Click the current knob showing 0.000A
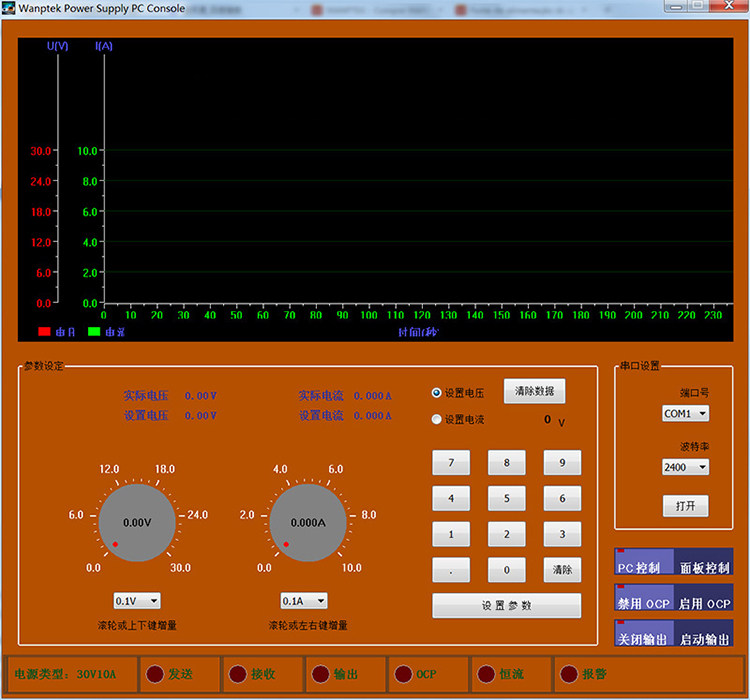Screen dimensions: 750x700 (x=308, y=522)
